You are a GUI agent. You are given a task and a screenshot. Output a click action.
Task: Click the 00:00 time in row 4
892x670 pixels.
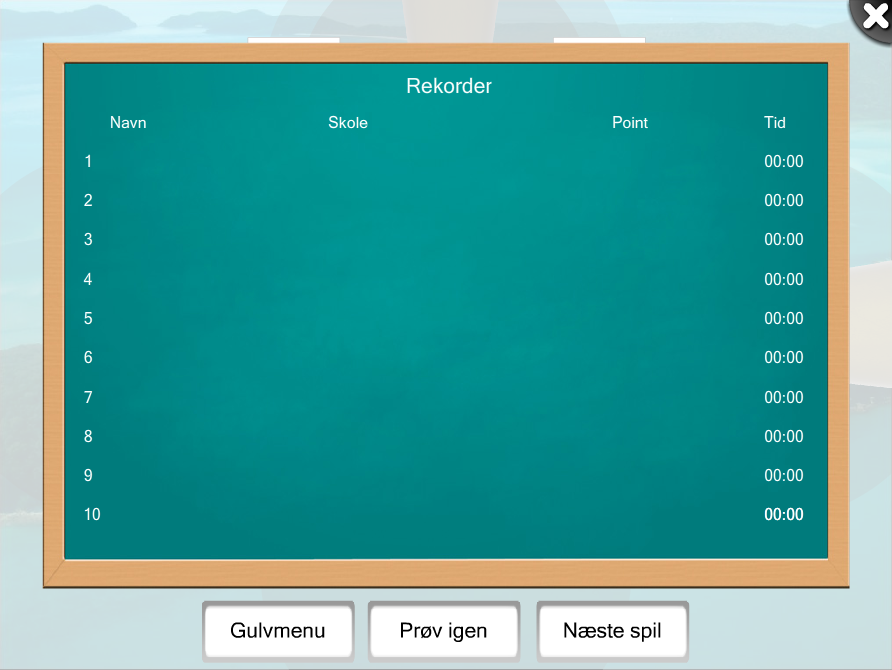[x=783, y=280]
